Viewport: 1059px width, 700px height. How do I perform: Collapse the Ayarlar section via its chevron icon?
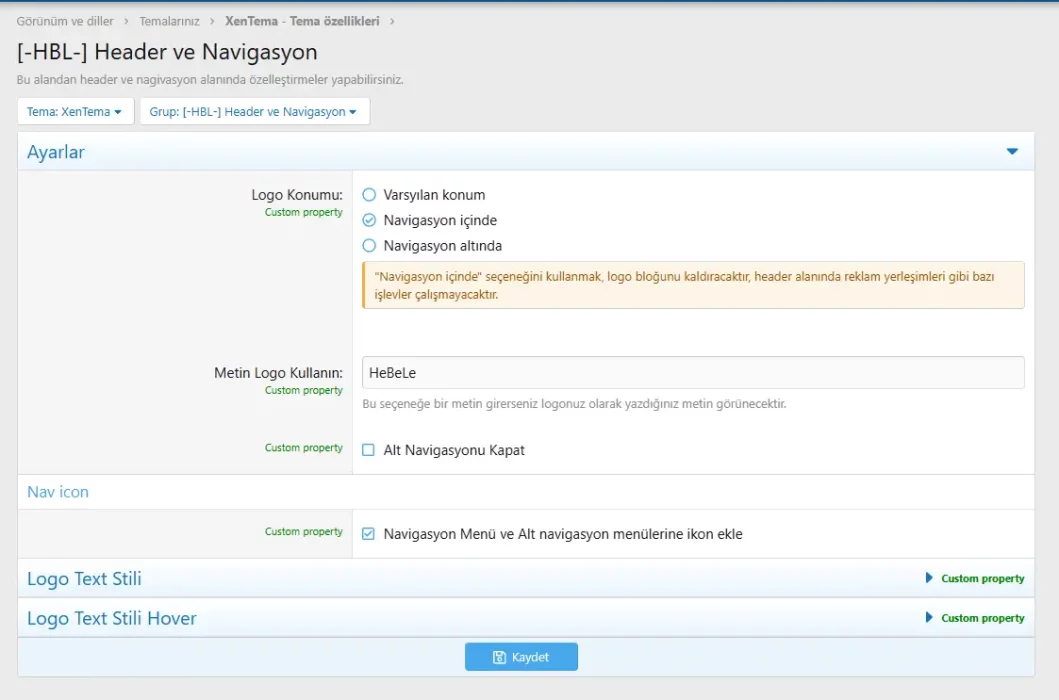tap(1012, 150)
